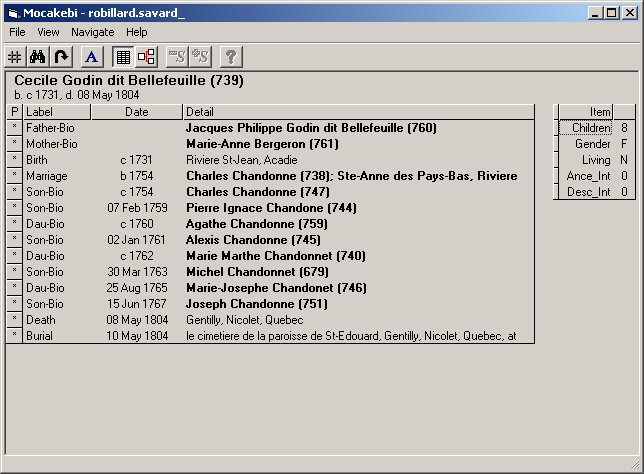Toggle the asterisk mark on the c 1760 row
The height and width of the screenshot is (474, 644).
click(14, 224)
